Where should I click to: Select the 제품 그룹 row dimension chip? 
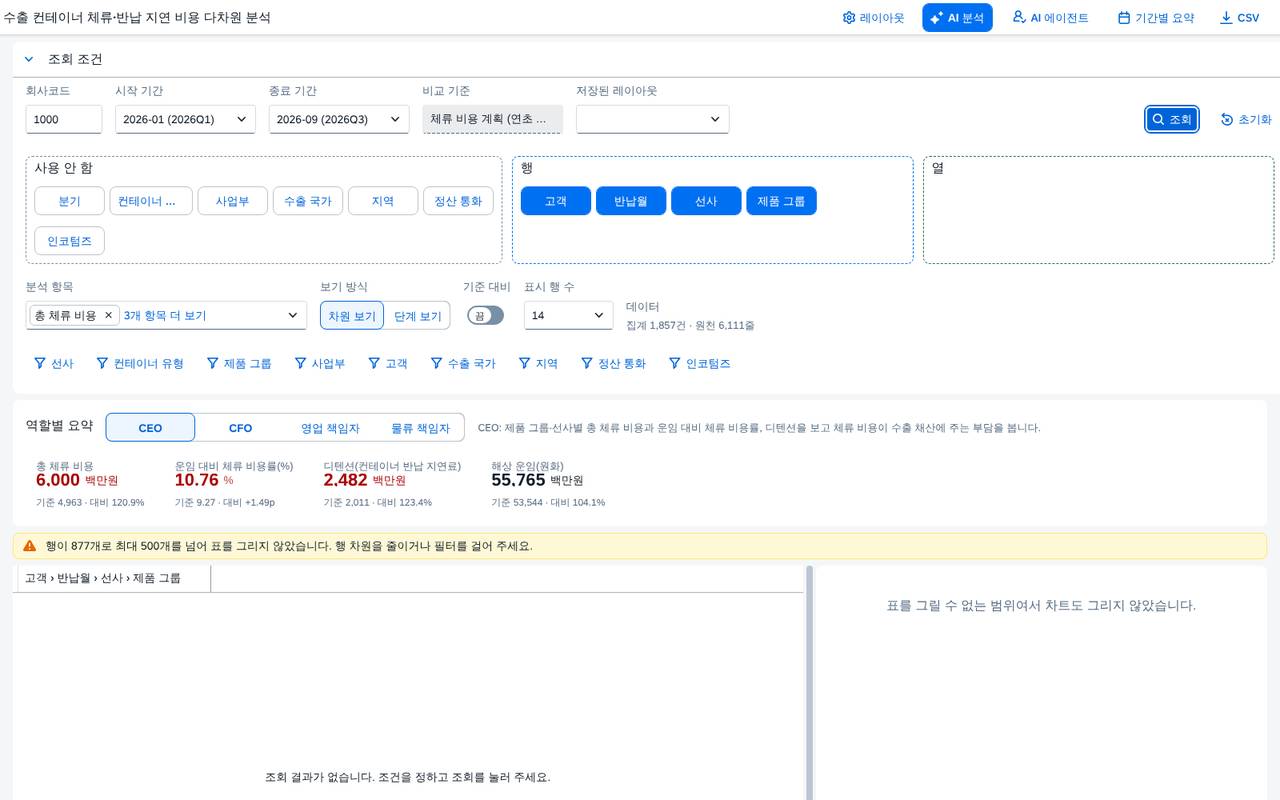tap(781, 201)
